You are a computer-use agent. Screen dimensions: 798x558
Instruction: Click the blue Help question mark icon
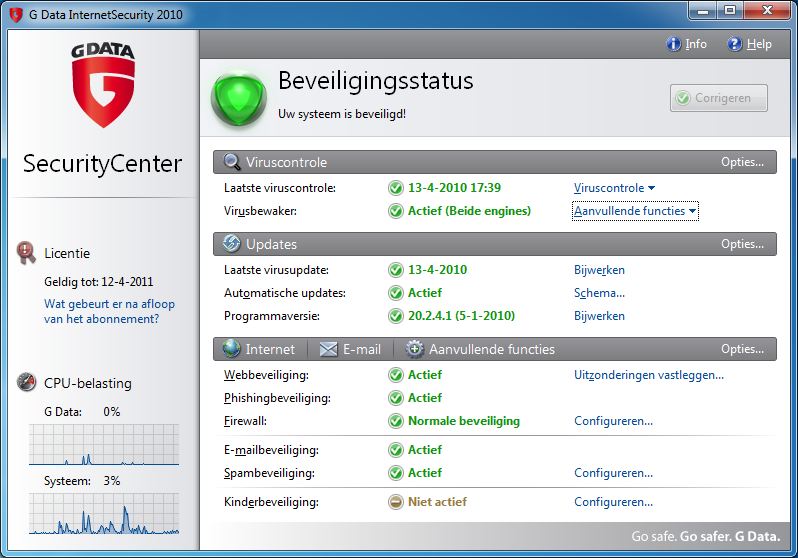pyautogui.click(x=734, y=44)
